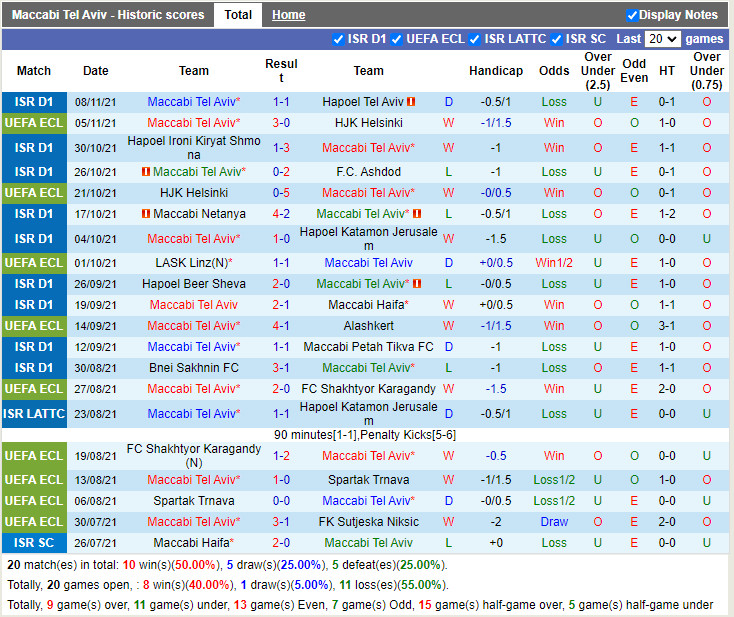Open the FK Sutjeska Niksic team link
This screenshot has width=734, height=617.
tap(368, 522)
